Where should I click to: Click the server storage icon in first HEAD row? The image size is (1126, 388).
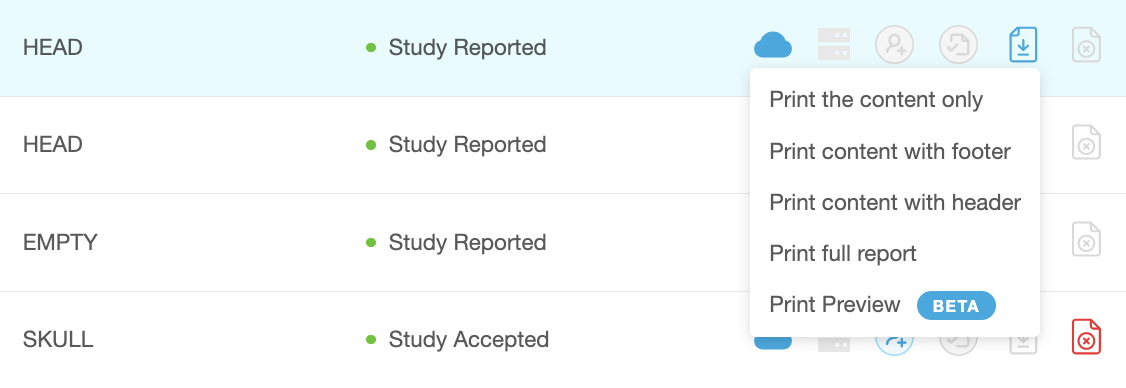tap(834, 45)
